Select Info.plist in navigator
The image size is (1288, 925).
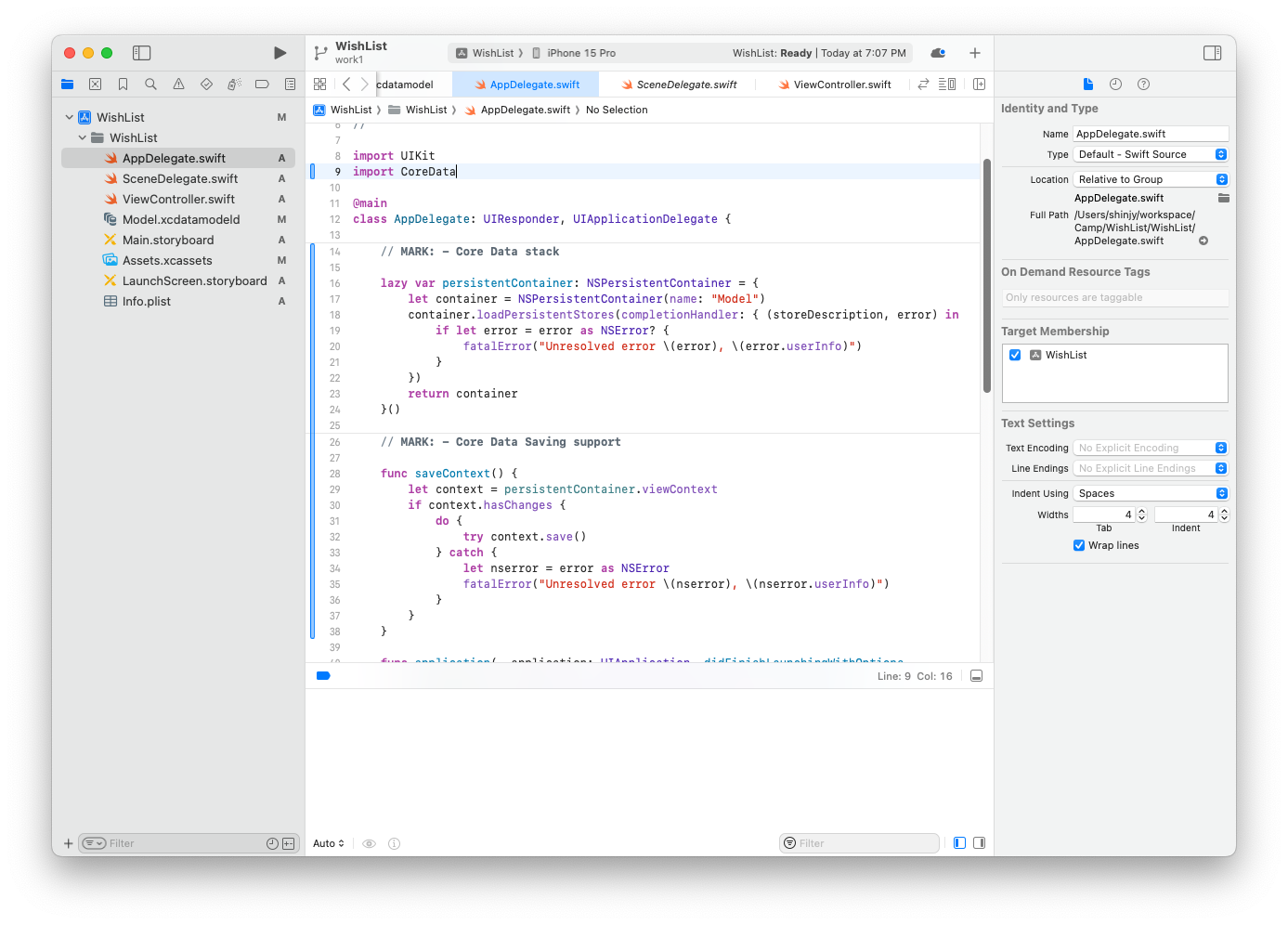(178, 301)
